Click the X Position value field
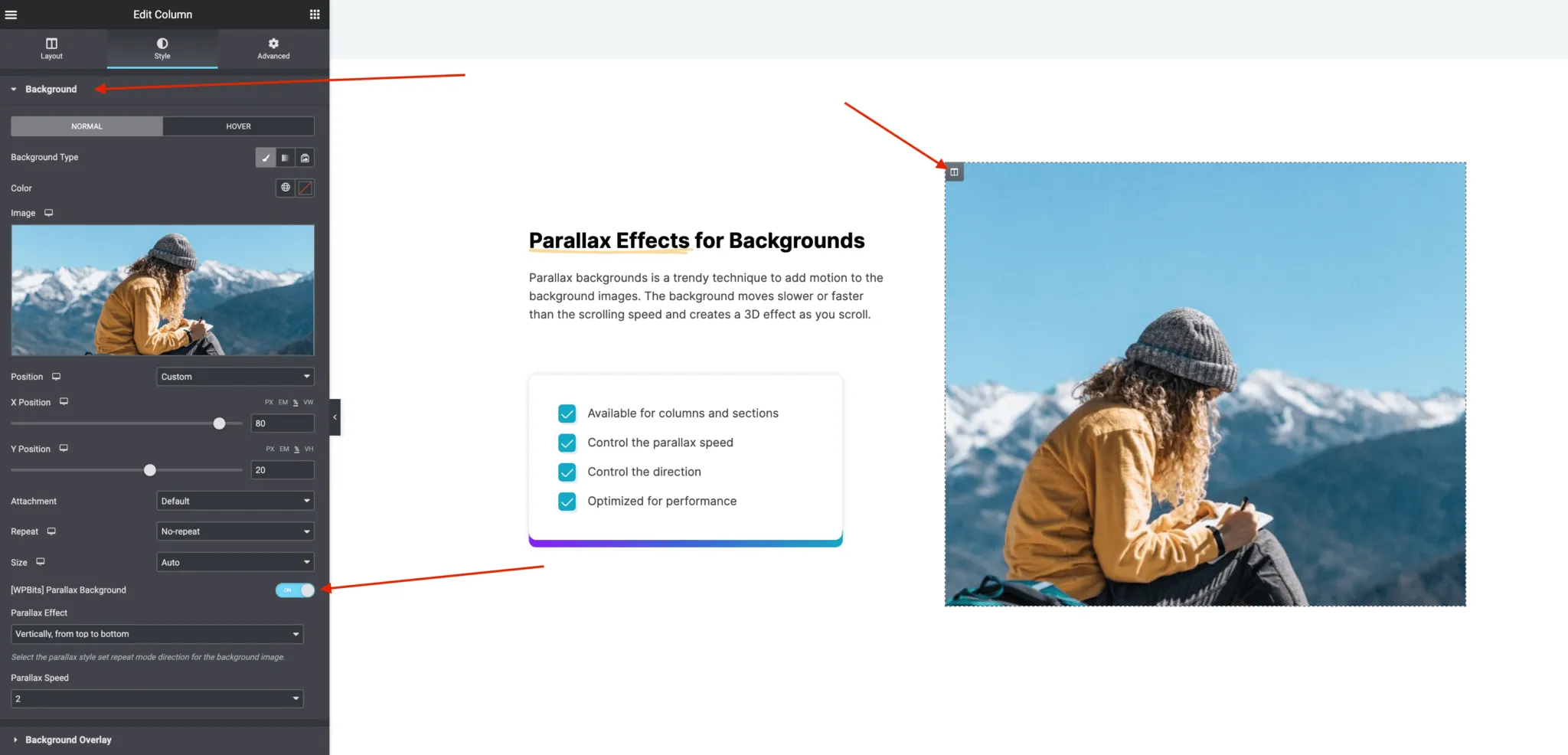 click(x=283, y=423)
